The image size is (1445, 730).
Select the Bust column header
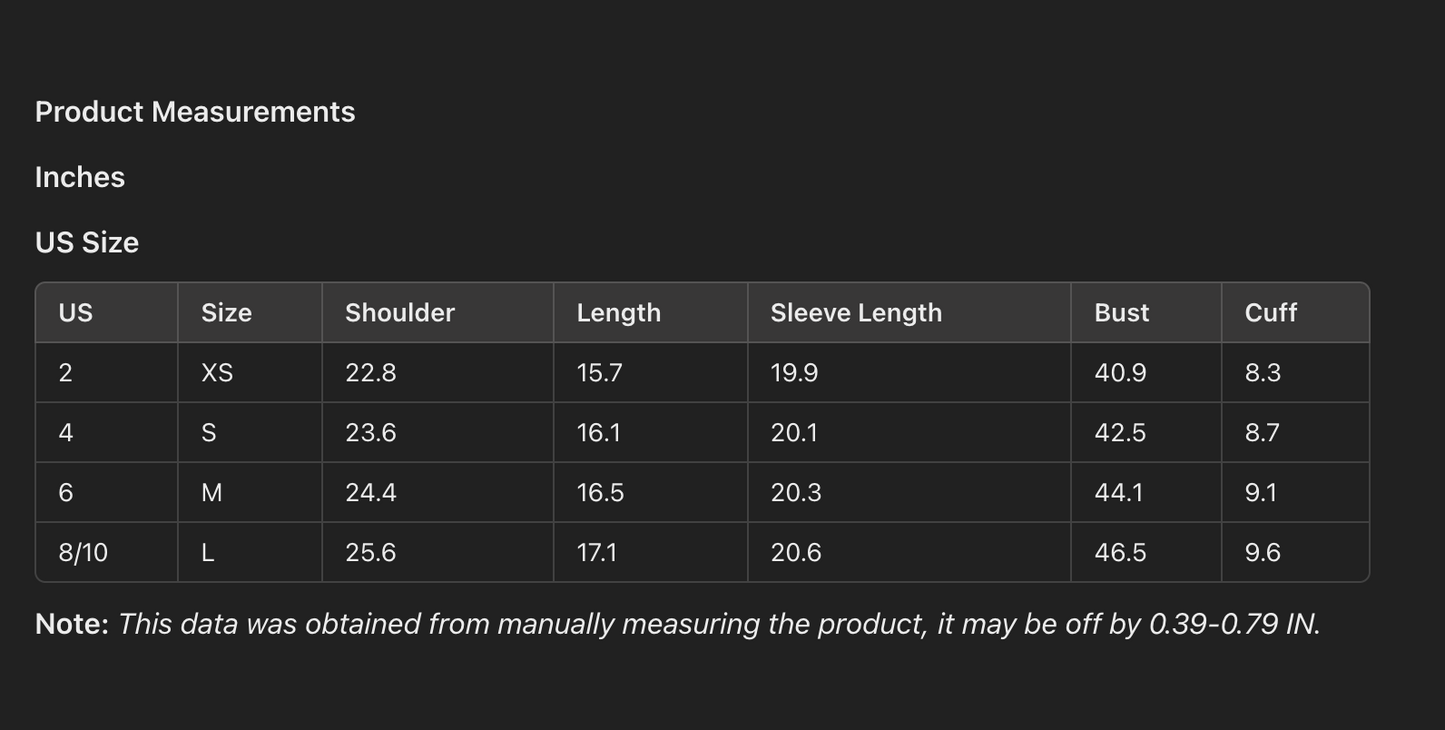coord(1121,313)
